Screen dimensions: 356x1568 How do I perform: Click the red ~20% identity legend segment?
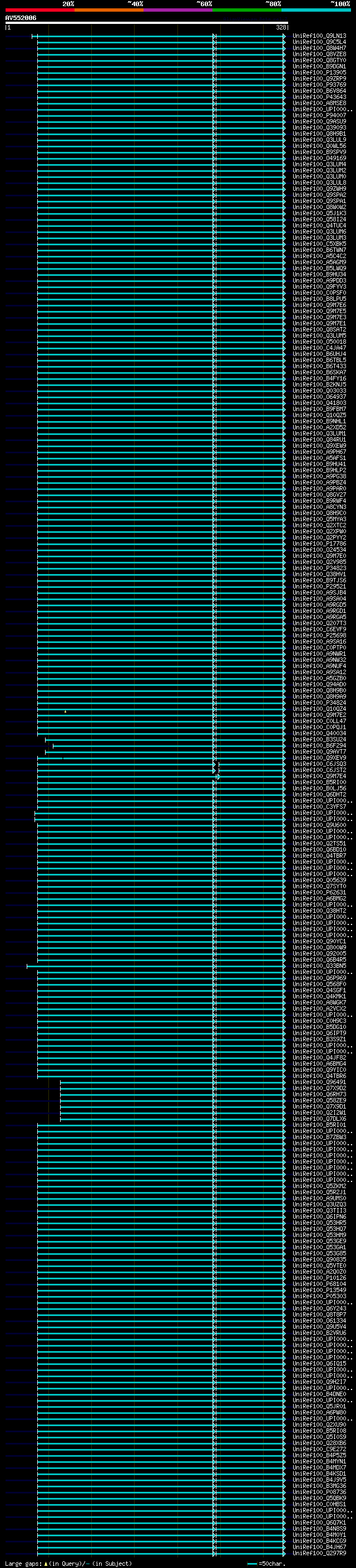tap(39, 10)
